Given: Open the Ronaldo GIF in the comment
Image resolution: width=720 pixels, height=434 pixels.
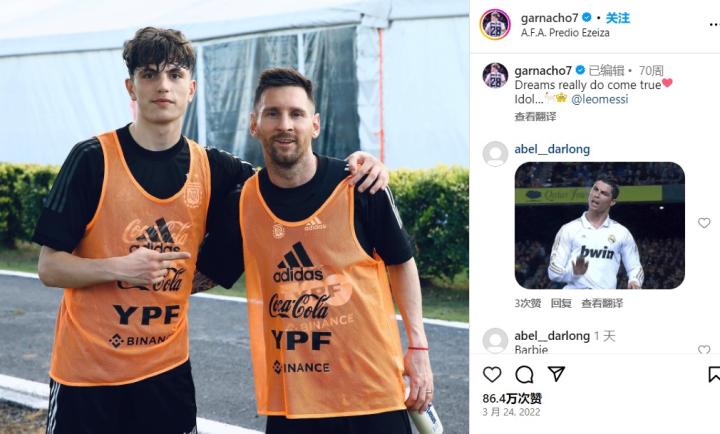Looking at the screenshot, I should click(600, 225).
